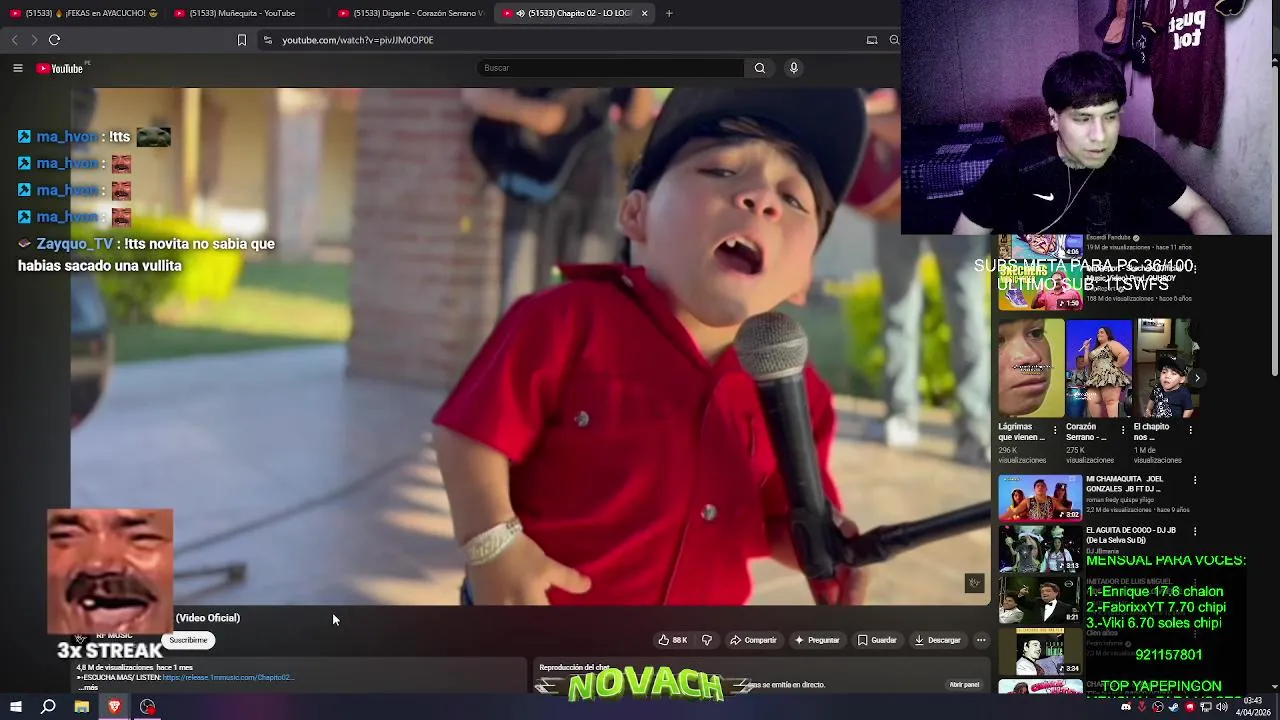Open options for EL AGUITA DE COCO video
1280x720 pixels.
1194,531
